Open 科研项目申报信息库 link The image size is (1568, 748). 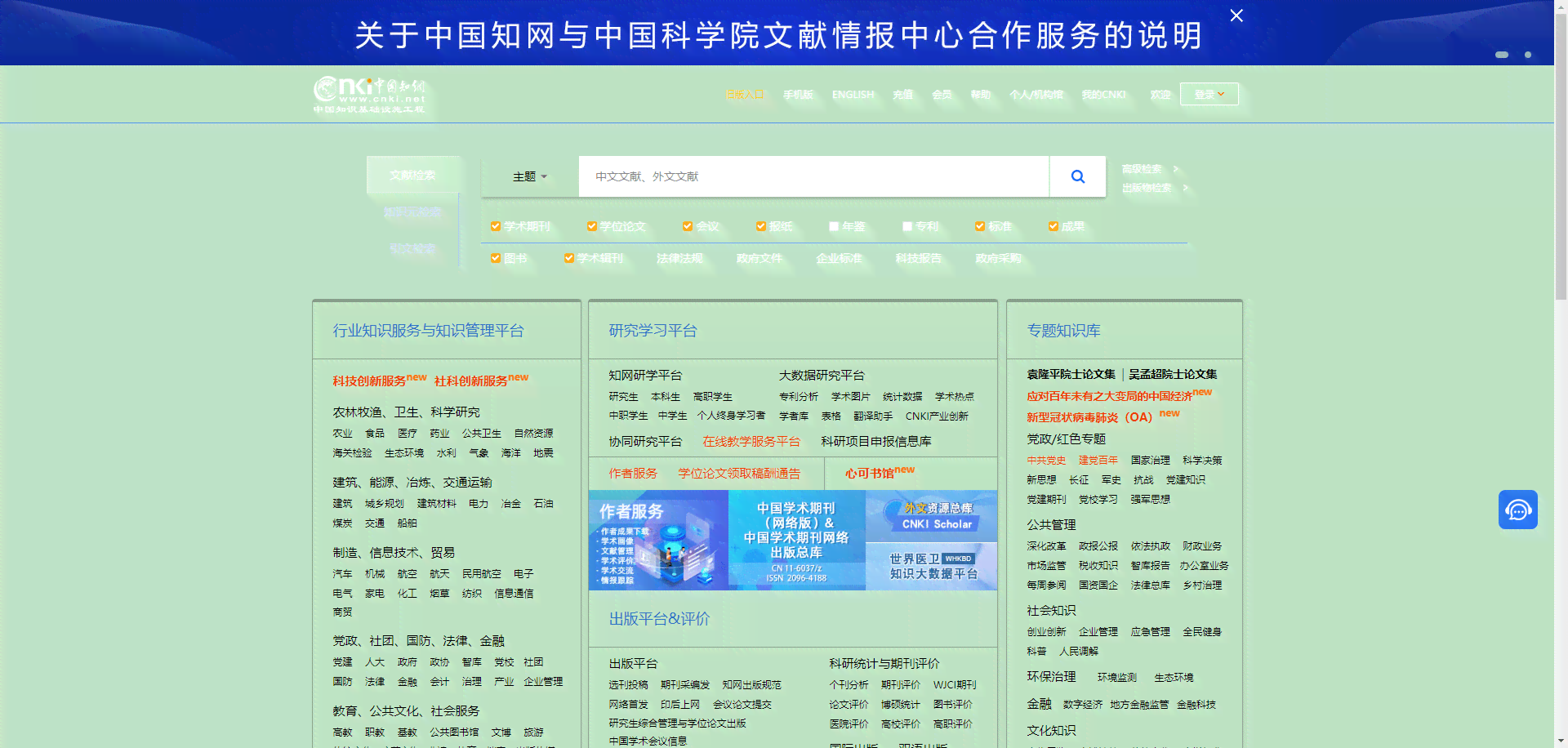875,441
